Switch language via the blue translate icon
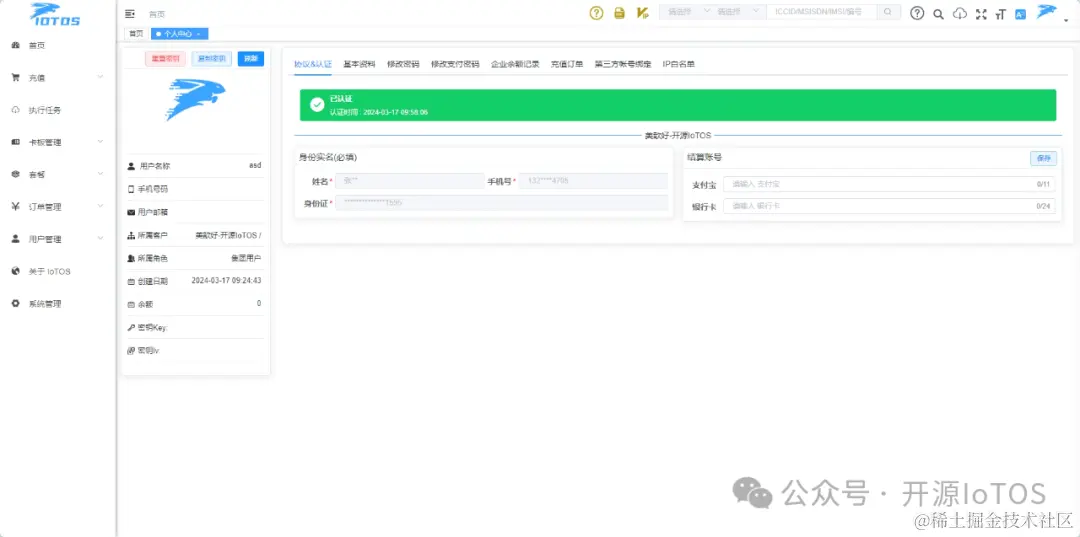This screenshot has width=1080, height=537. tap(1021, 14)
